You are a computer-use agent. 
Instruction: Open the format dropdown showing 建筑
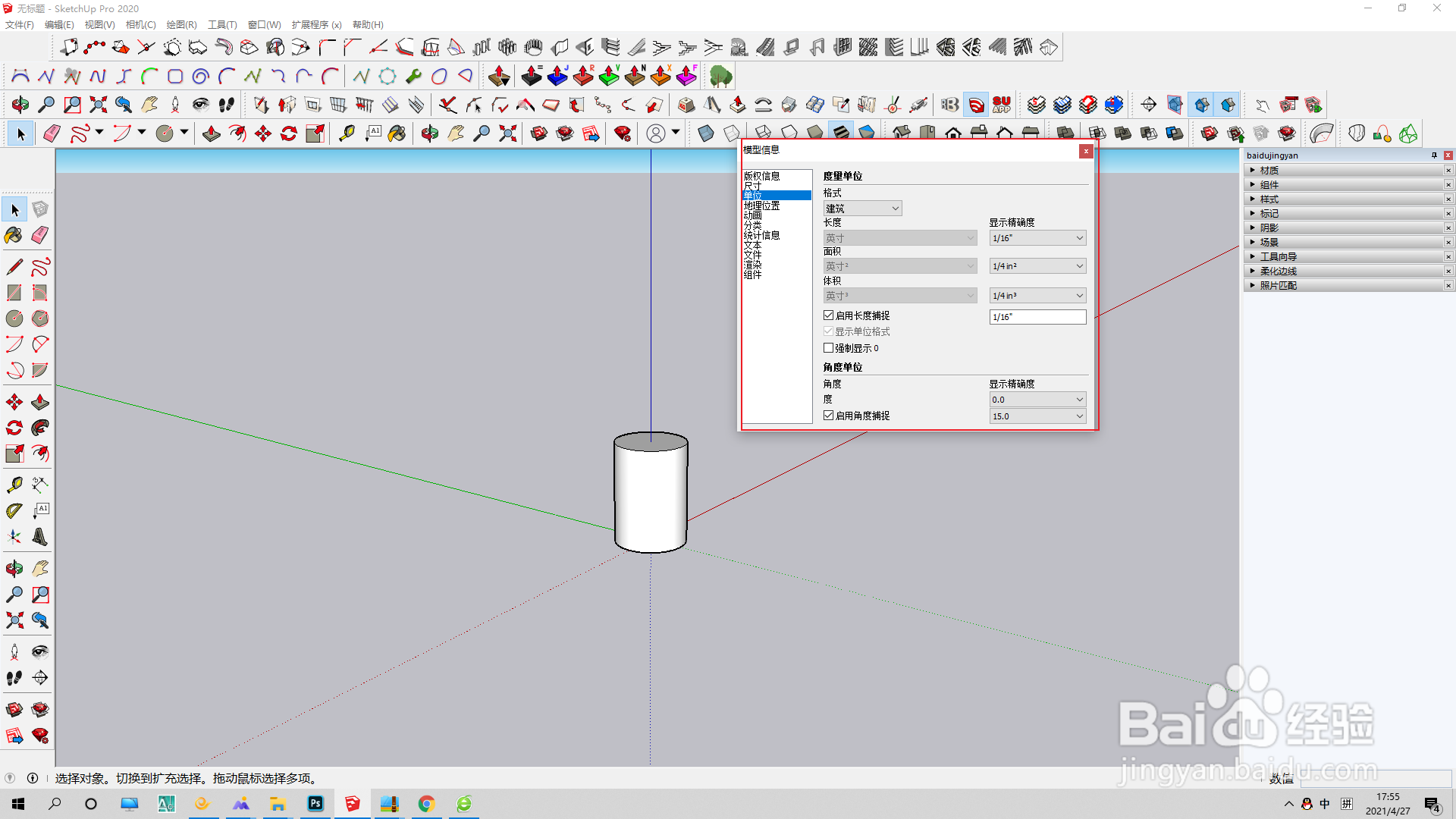862,209
